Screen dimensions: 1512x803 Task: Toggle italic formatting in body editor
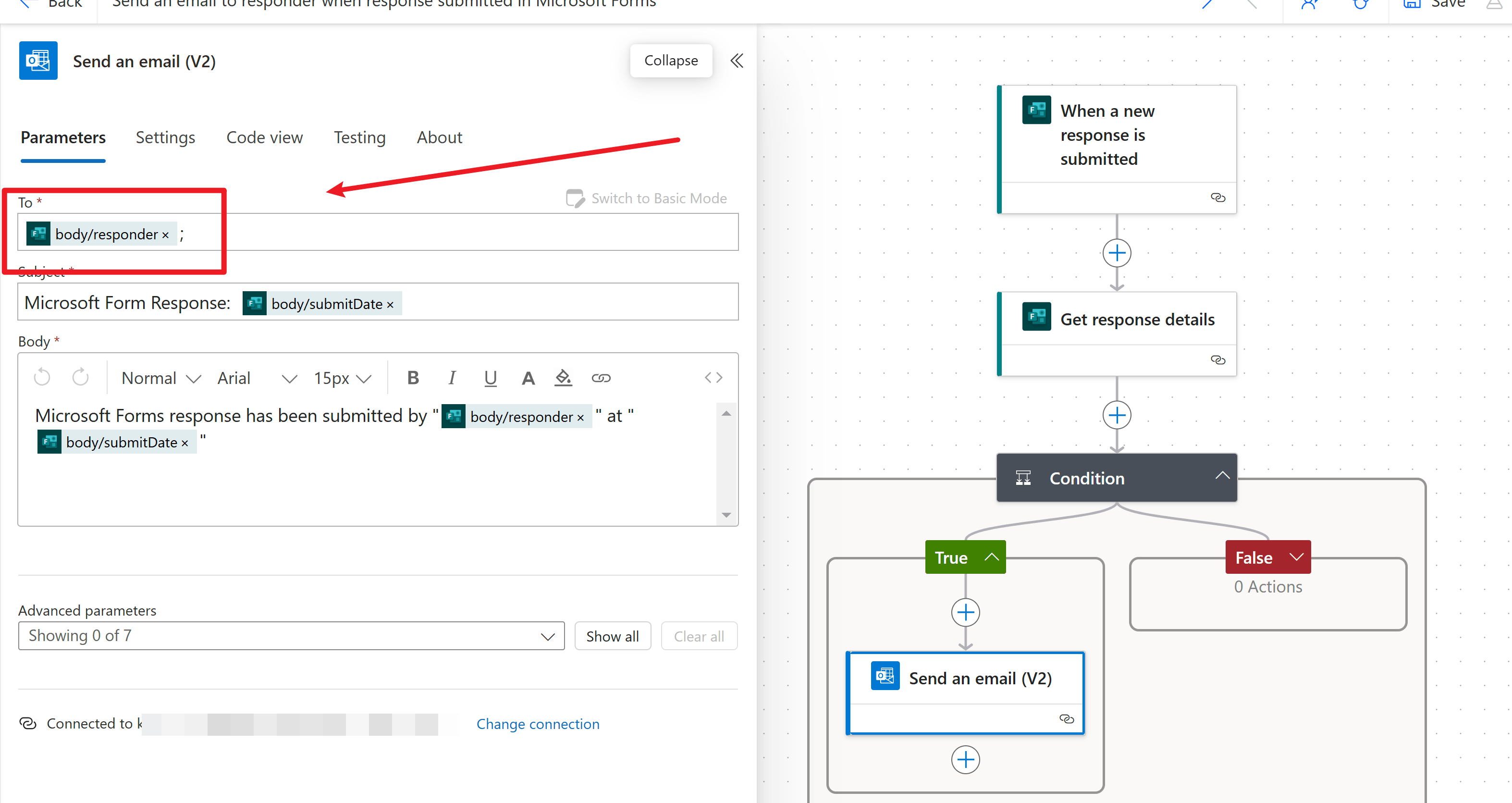(x=451, y=378)
